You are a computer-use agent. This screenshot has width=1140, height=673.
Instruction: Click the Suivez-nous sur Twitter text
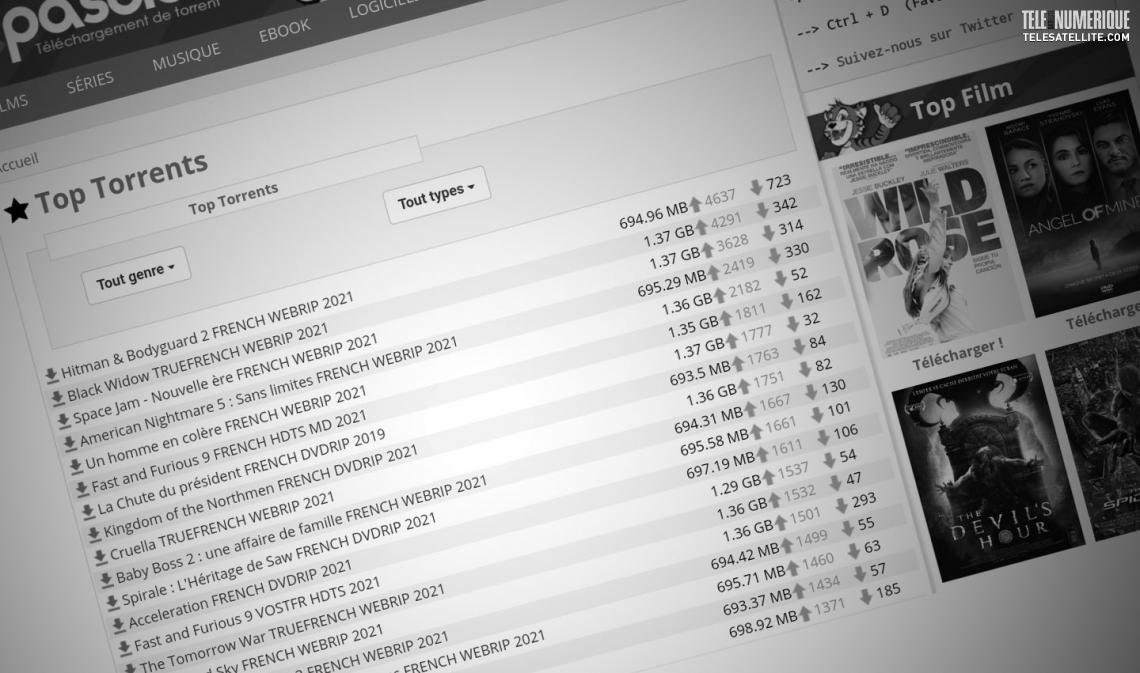click(925, 41)
